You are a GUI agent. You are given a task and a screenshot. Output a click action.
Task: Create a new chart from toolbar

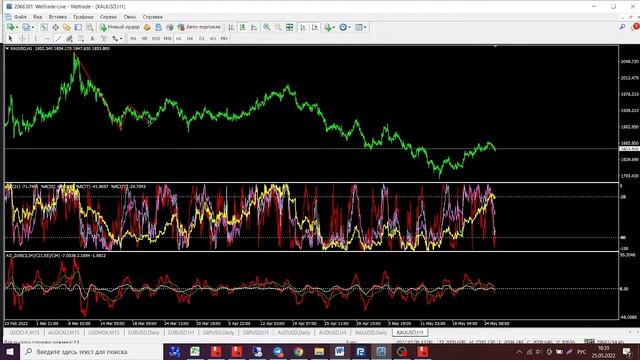pyautogui.click(x=10, y=27)
